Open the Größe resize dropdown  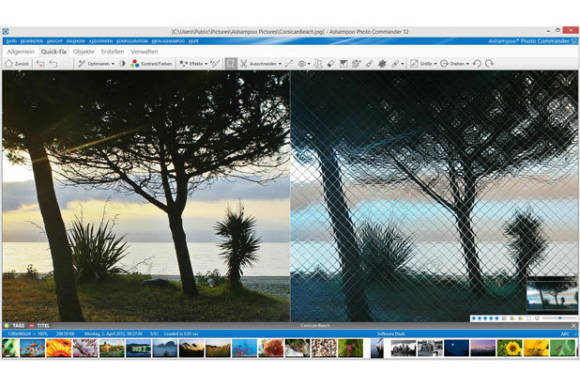pos(424,64)
